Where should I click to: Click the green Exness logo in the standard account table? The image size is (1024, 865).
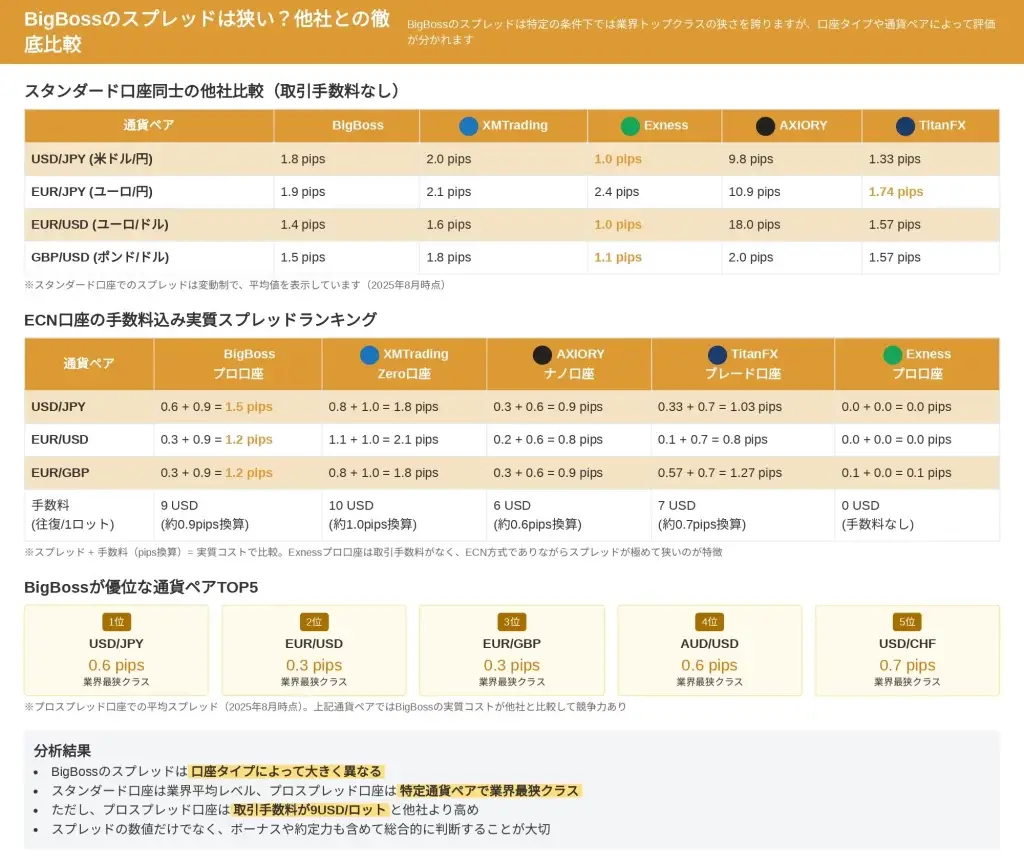coord(630,126)
